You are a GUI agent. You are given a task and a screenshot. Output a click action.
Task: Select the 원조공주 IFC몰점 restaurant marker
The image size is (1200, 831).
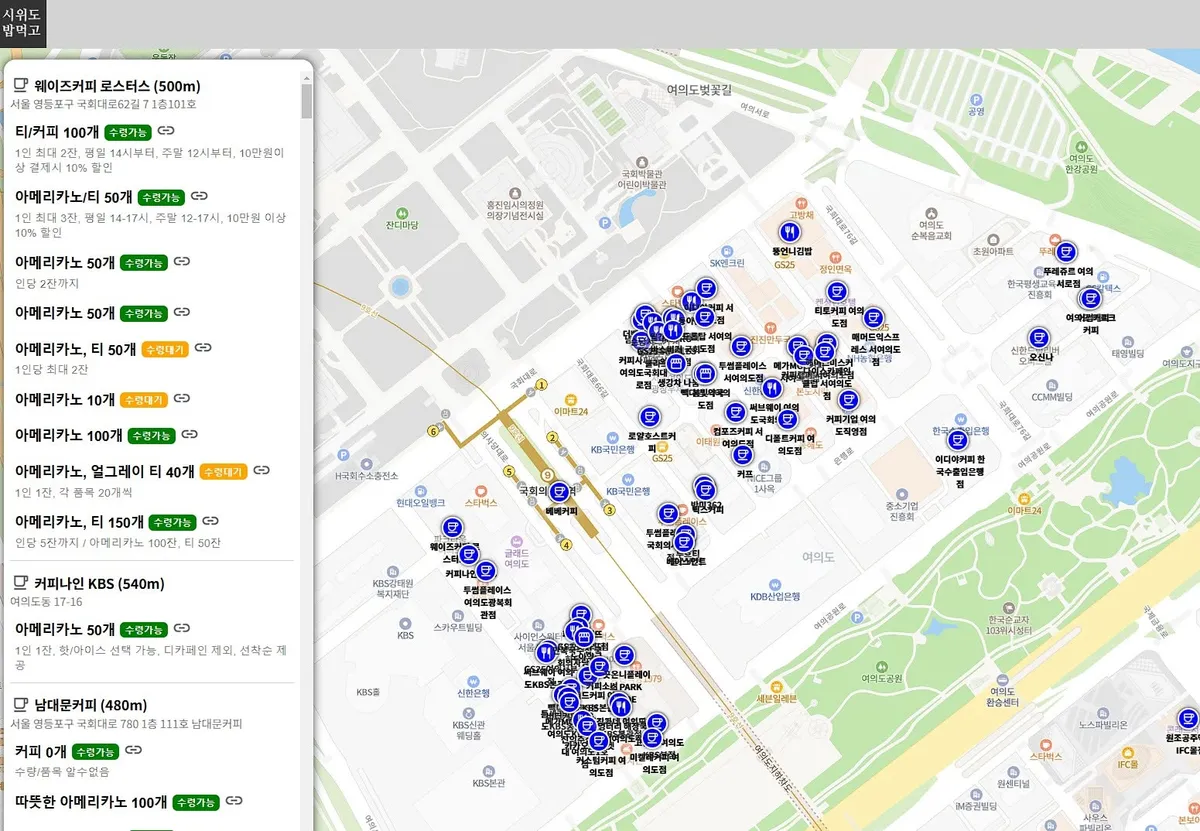click(1187, 718)
